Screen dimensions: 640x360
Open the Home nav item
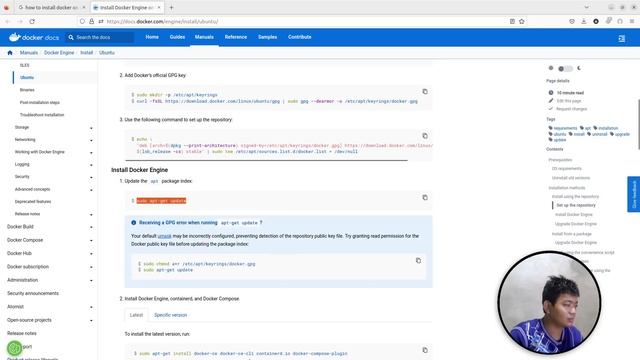point(152,37)
